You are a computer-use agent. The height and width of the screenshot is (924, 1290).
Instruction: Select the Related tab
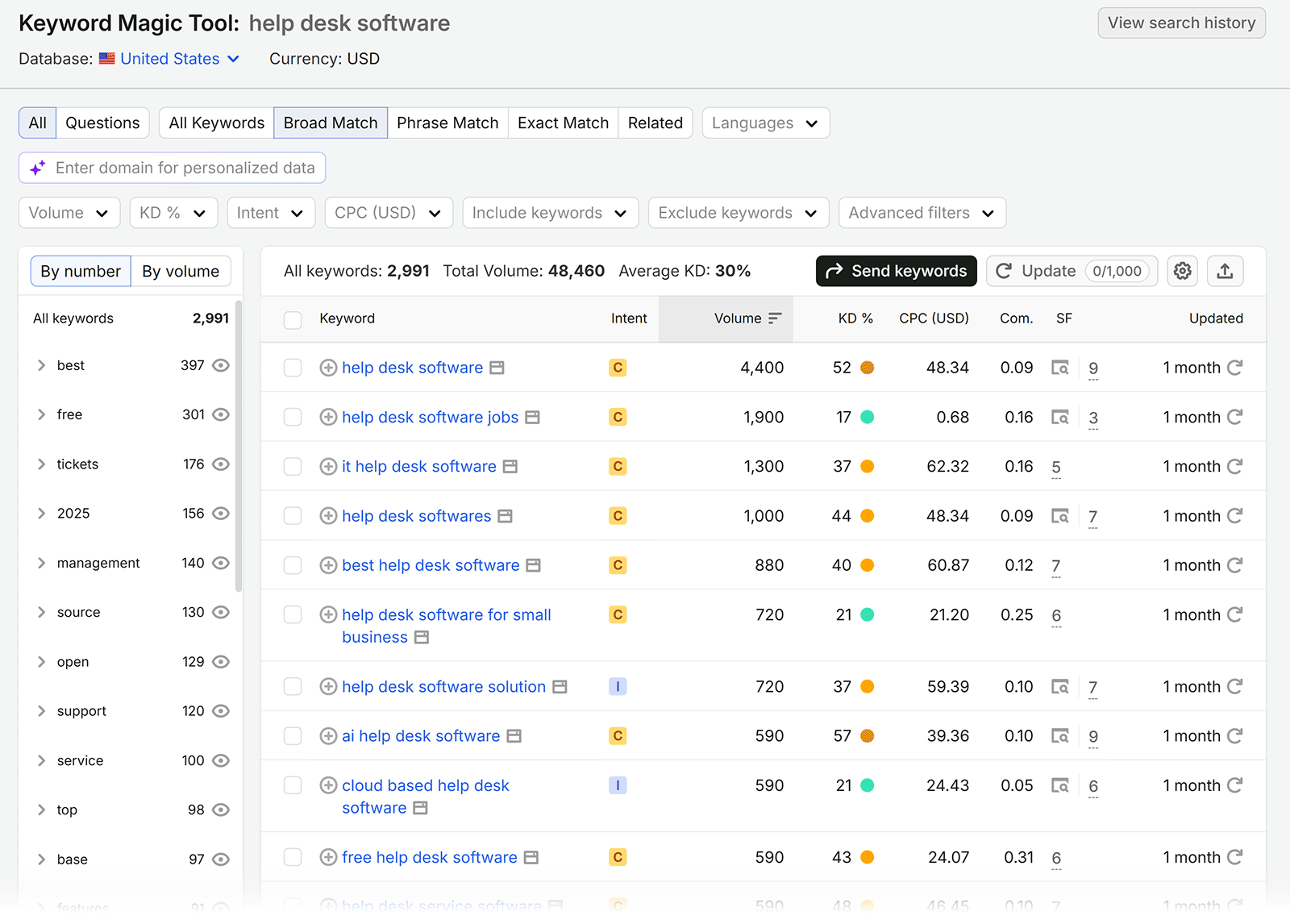[655, 123]
